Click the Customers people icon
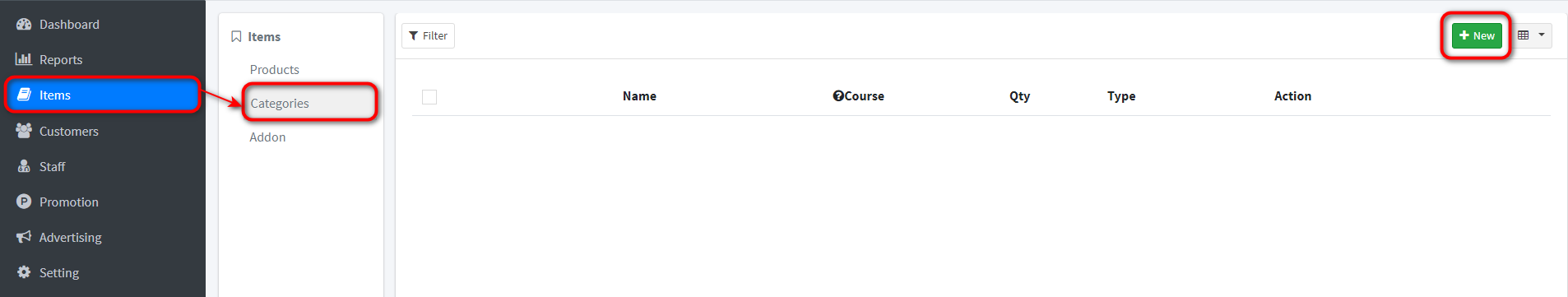Viewport: 1568px width, 297px height. [x=24, y=131]
